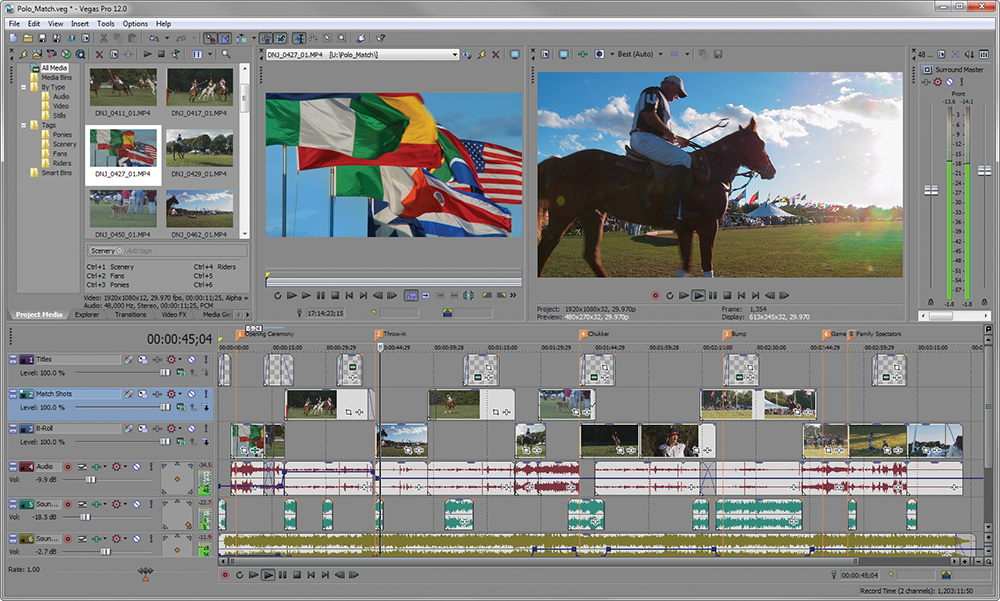Mute the B-Roll track
Screen dimensions: 1000x601
pos(192,429)
